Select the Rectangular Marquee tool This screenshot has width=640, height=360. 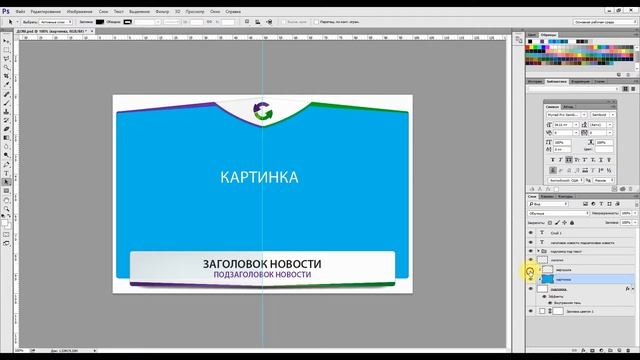point(7,50)
